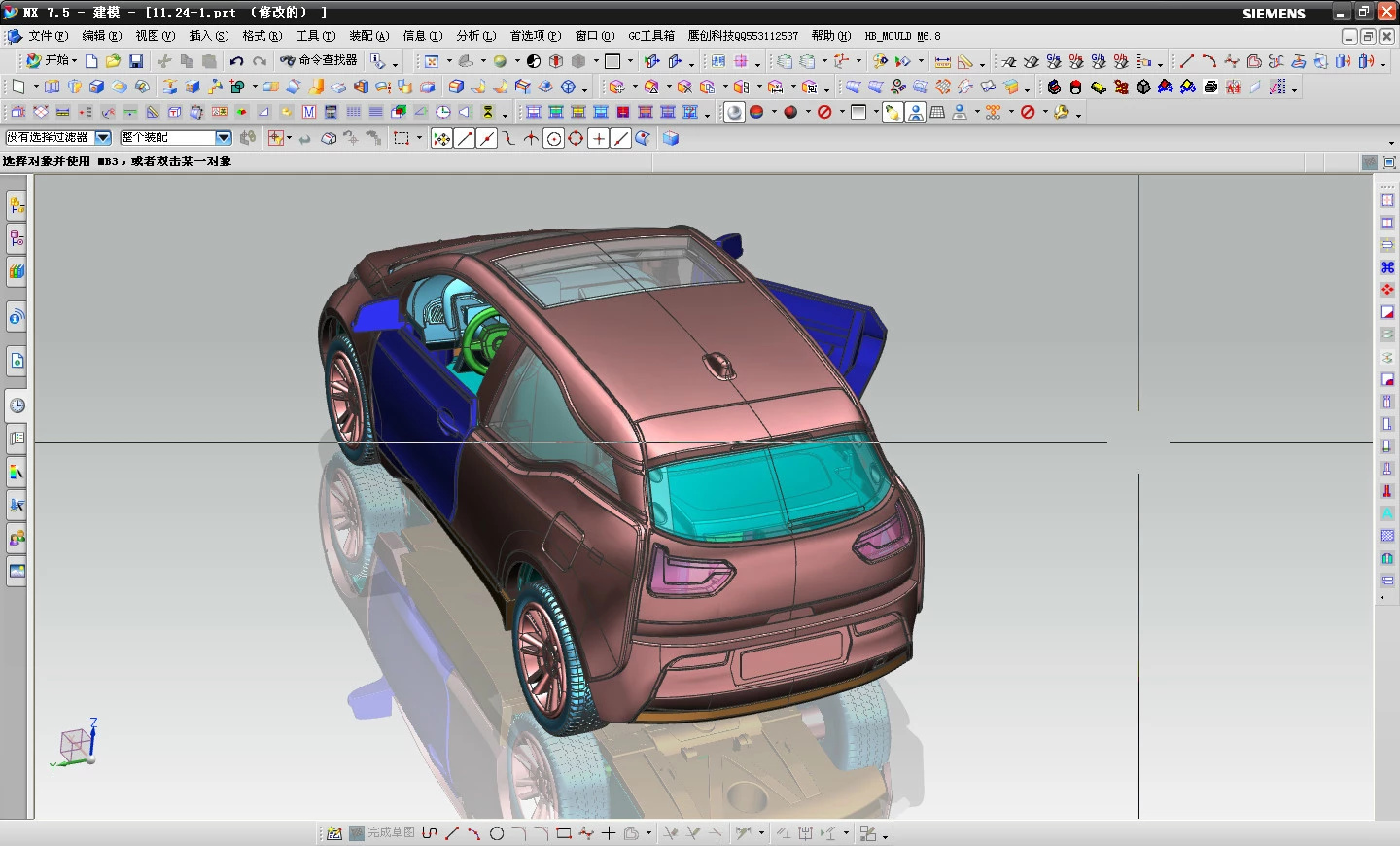
Task: Click the measure distance ruler icon
Action: click(x=942, y=61)
